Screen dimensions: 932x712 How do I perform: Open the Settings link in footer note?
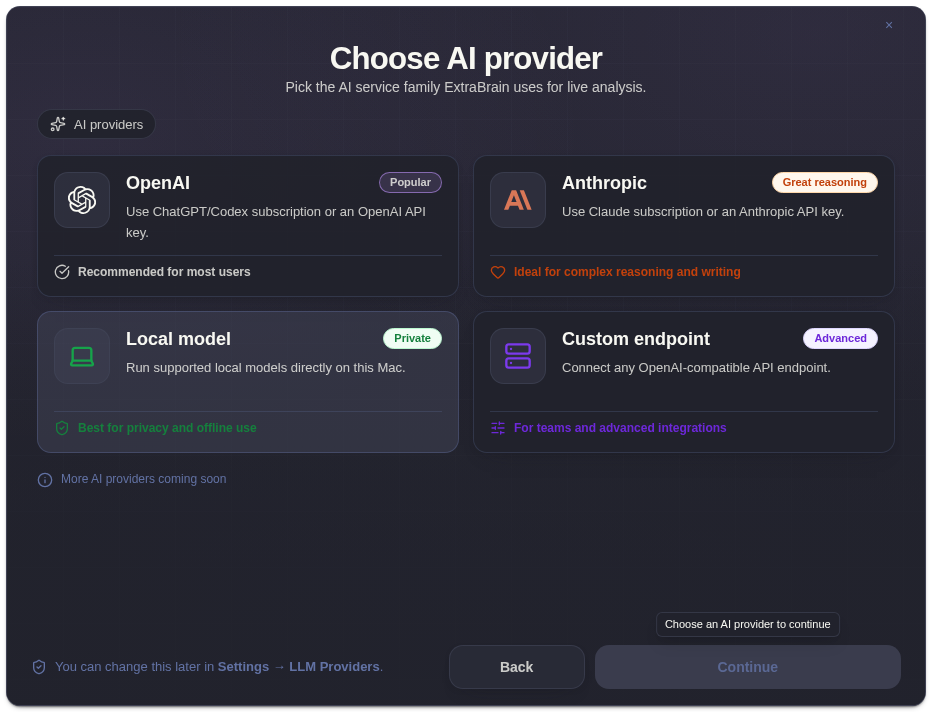243,667
